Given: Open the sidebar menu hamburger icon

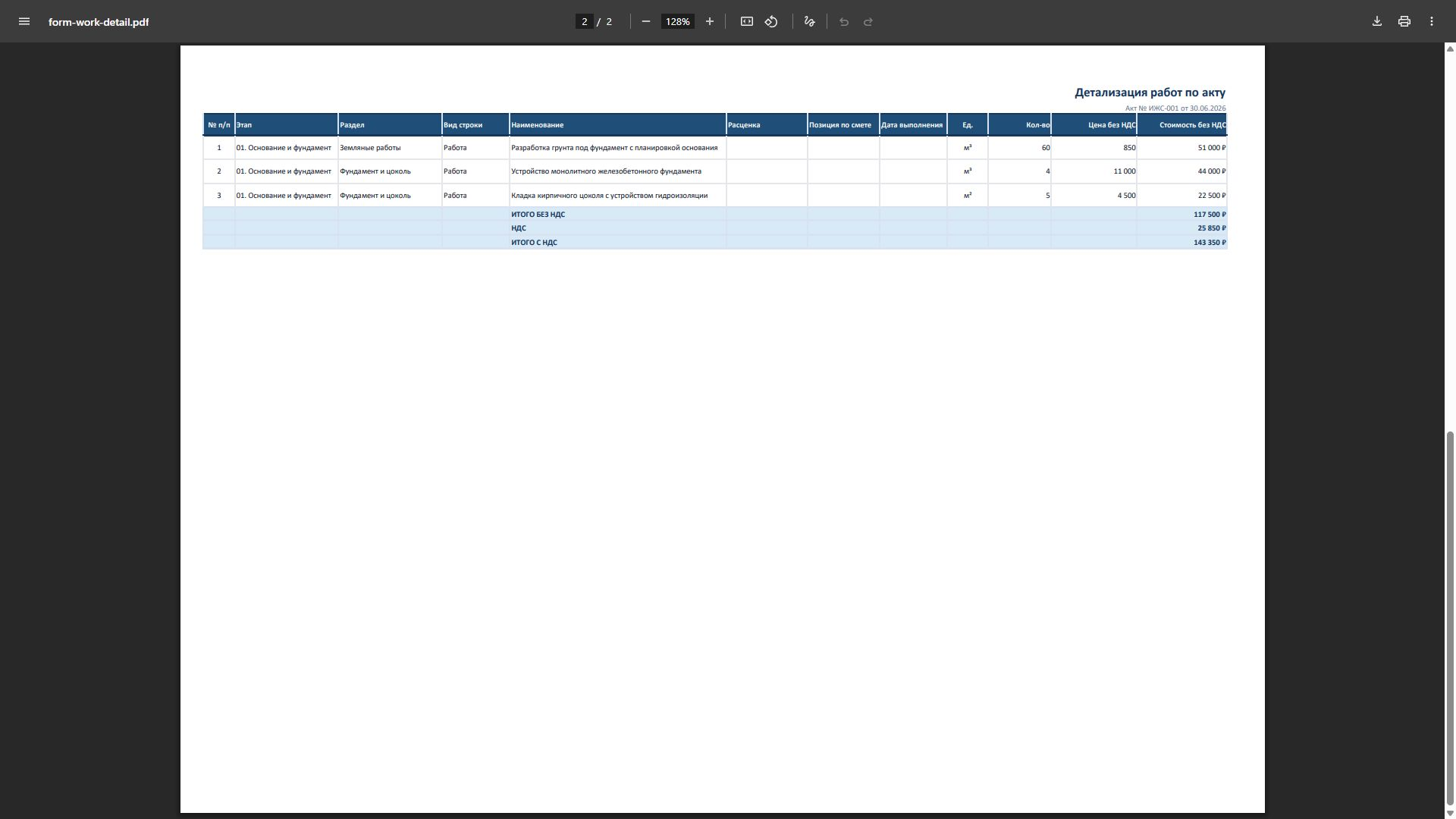Looking at the screenshot, I should (x=24, y=21).
